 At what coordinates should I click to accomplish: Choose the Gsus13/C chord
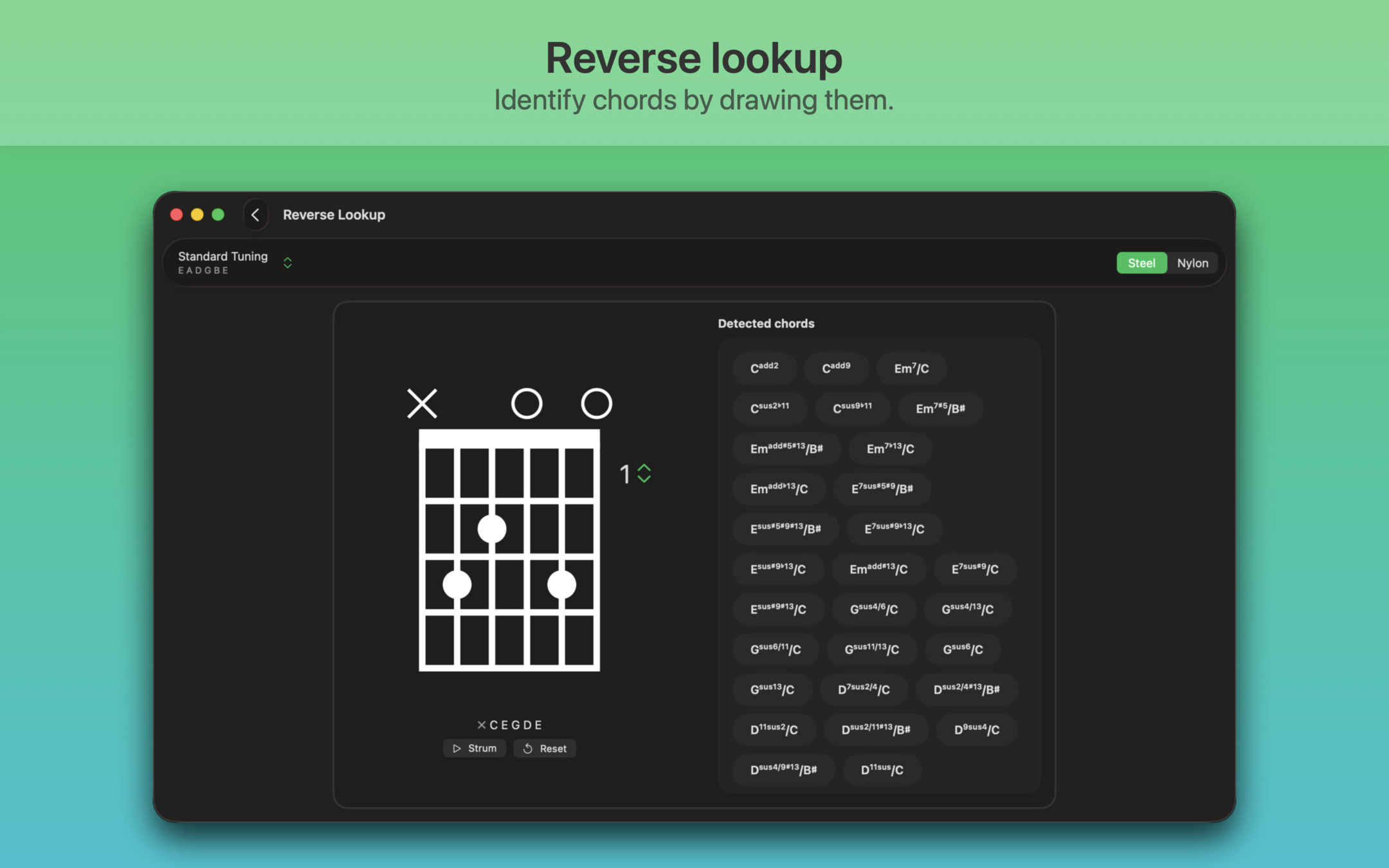pos(772,689)
